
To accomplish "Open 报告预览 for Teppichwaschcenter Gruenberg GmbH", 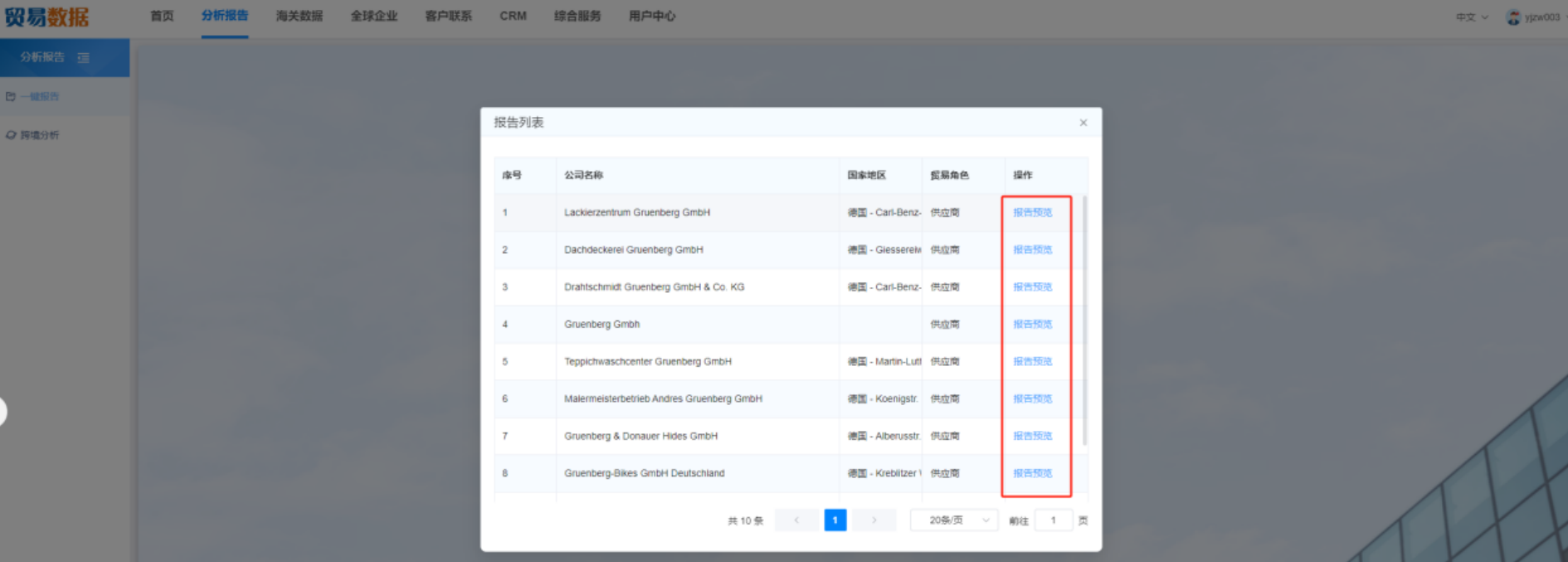I will [x=1033, y=362].
